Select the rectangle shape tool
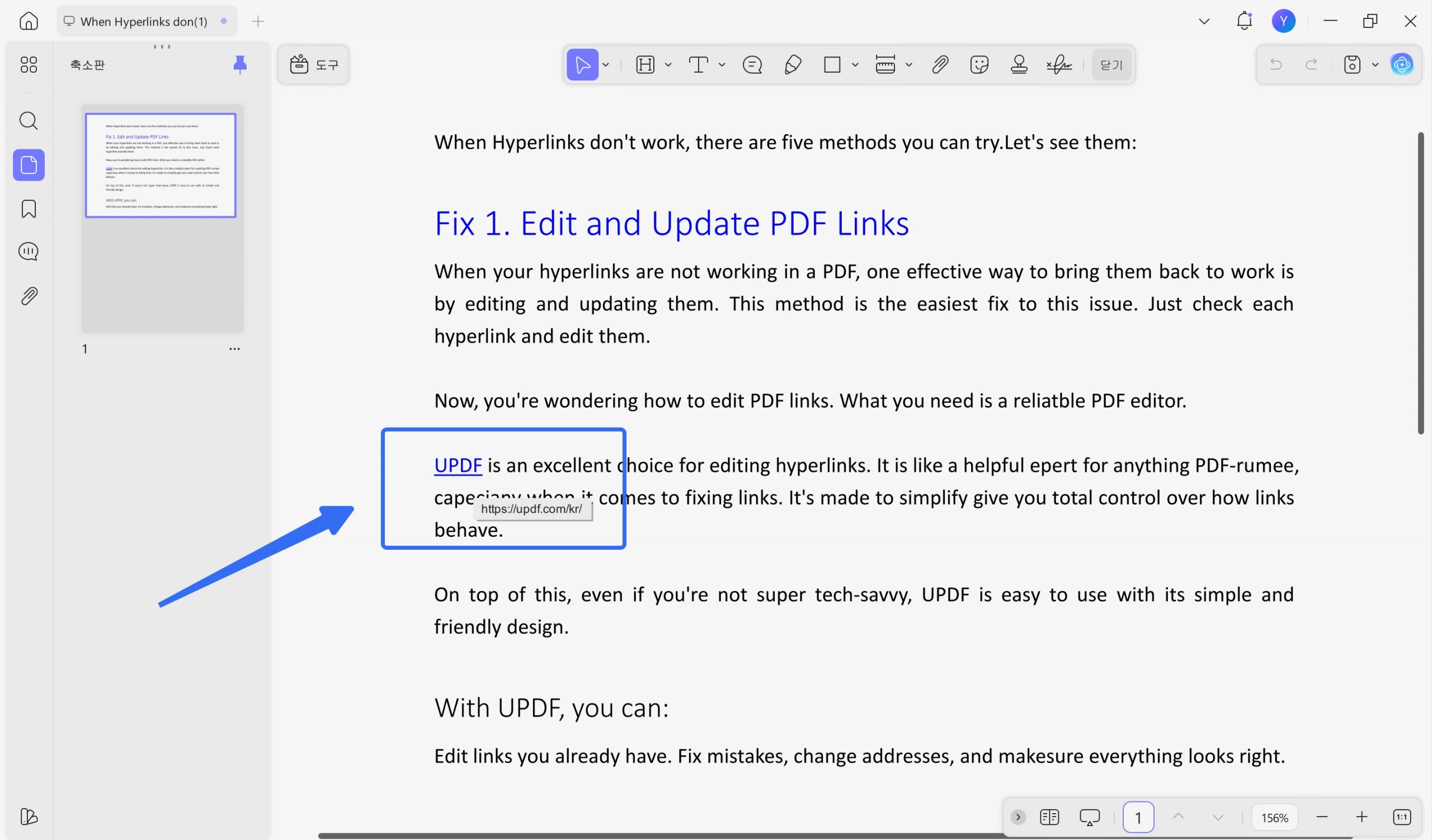Viewport: 1432px width, 840px height. click(x=832, y=65)
